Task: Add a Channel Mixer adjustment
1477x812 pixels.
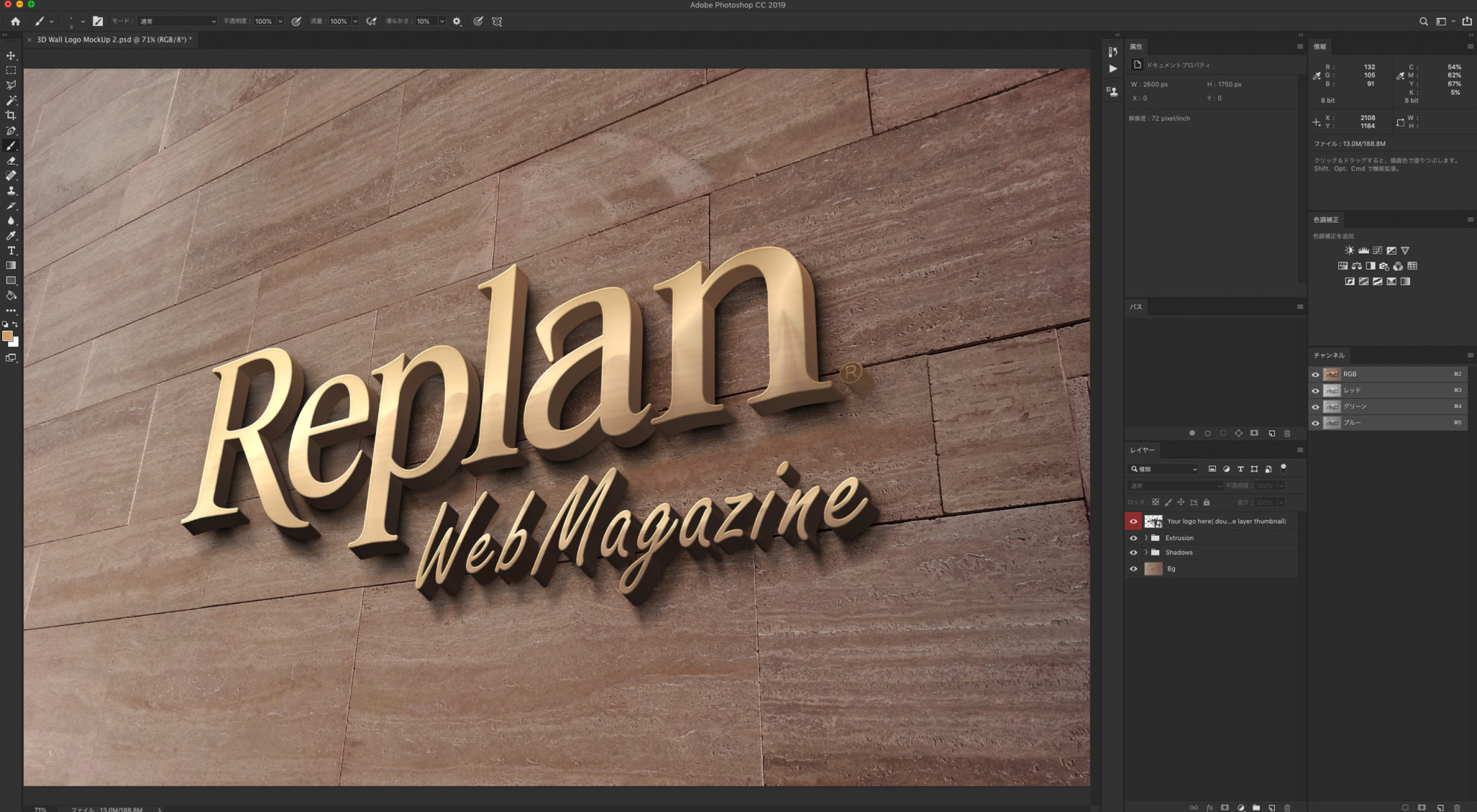Action: click(x=1399, y=266)
